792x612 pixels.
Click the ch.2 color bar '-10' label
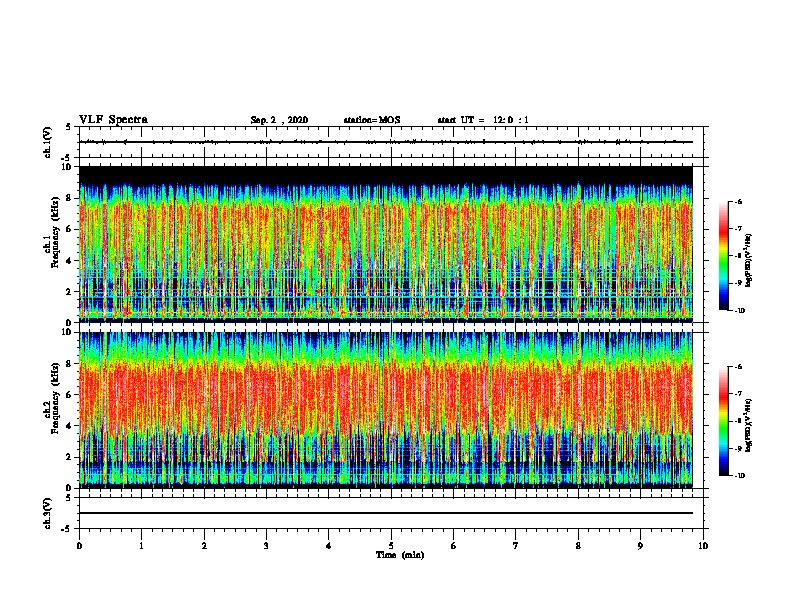click(739, 476)
